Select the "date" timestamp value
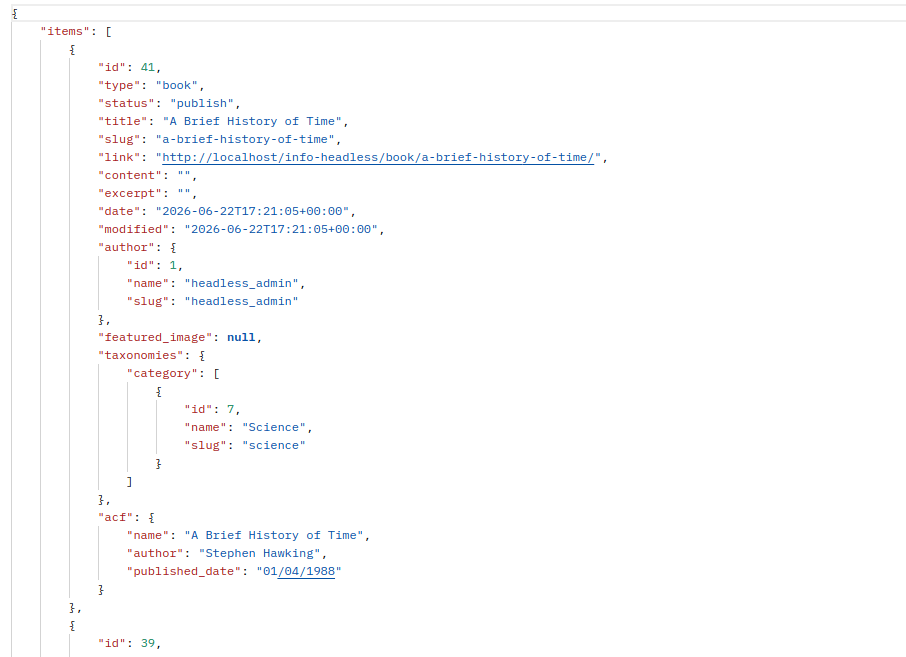This screenshot has width=906, height=657. (252, 211)
